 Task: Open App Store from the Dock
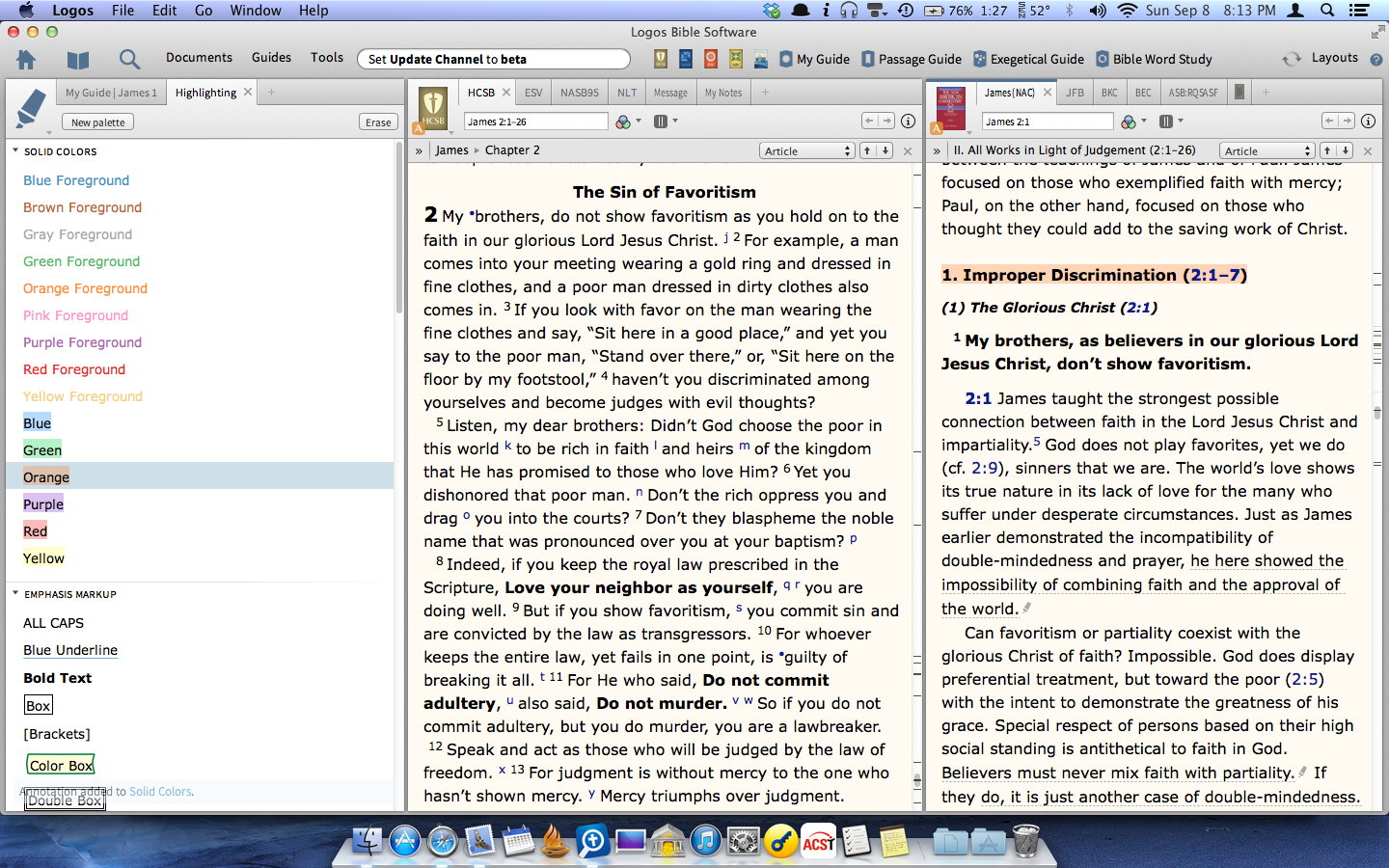pos(404,841)
